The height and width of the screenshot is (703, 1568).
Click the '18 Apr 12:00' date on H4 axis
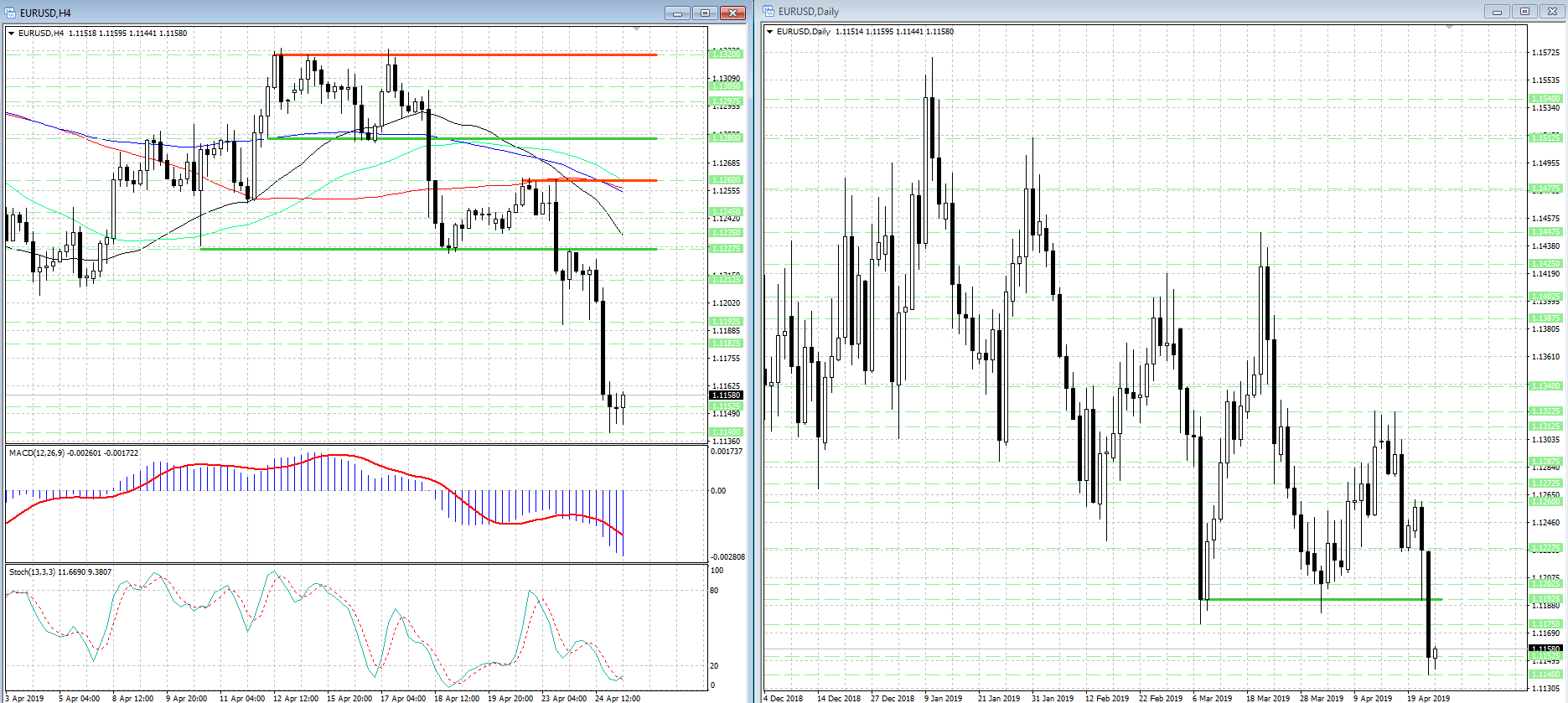click(457, 698)
